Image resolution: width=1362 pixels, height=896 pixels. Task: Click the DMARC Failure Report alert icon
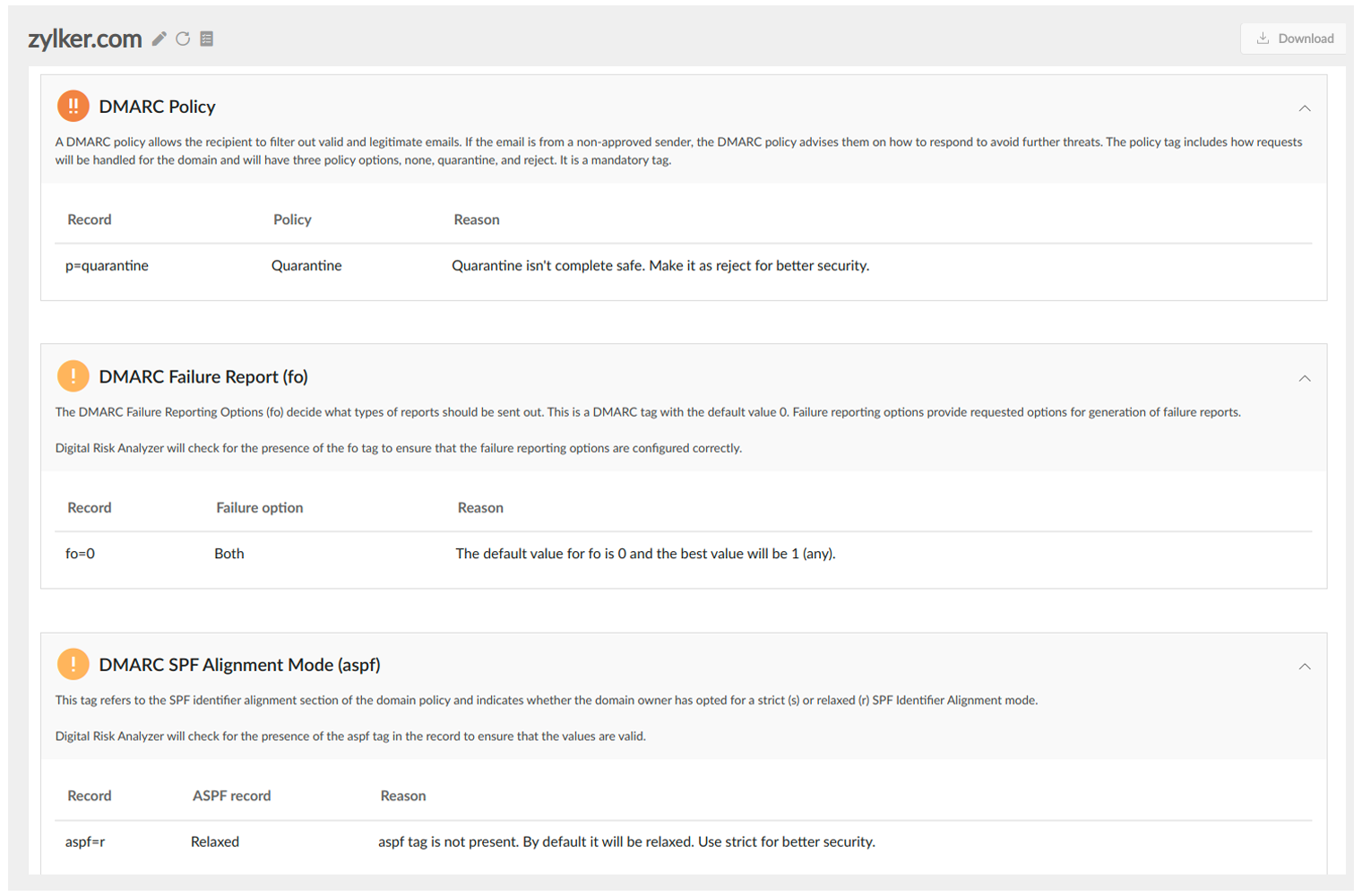(x=73, y=376)
